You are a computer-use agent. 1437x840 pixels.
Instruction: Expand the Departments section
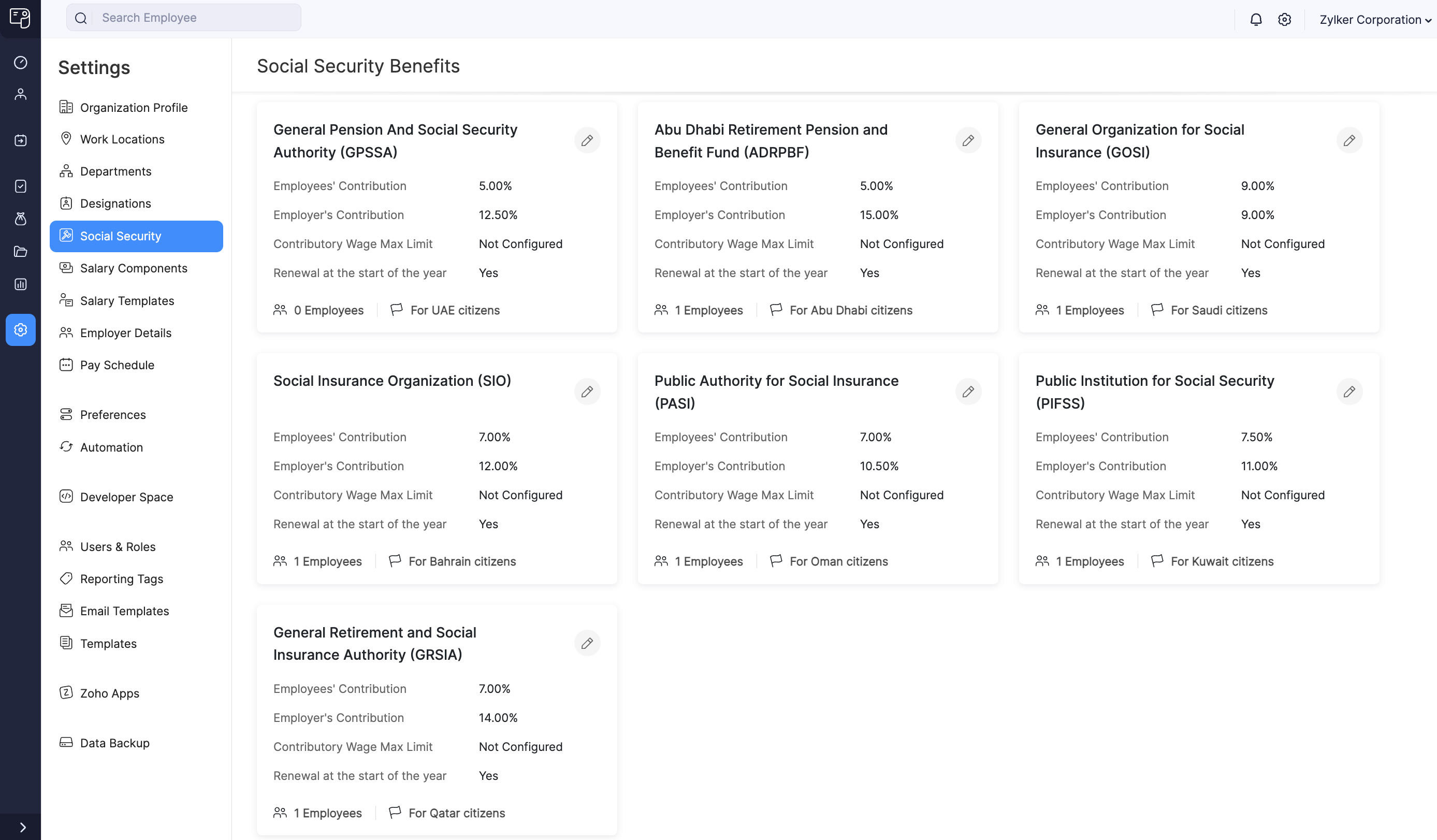click(115, 171)
